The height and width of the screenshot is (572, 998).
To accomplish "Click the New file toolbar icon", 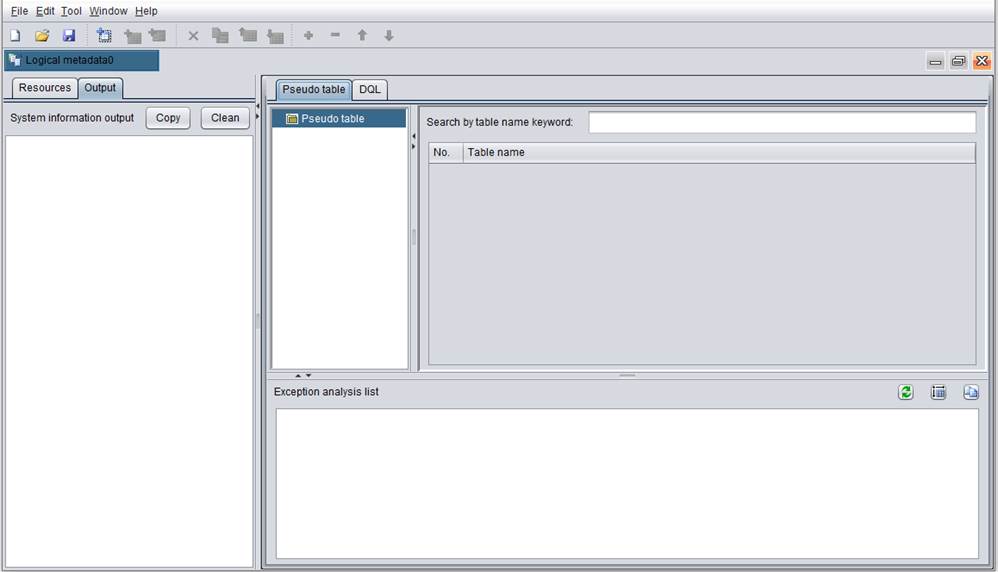I will click(15, 35).
